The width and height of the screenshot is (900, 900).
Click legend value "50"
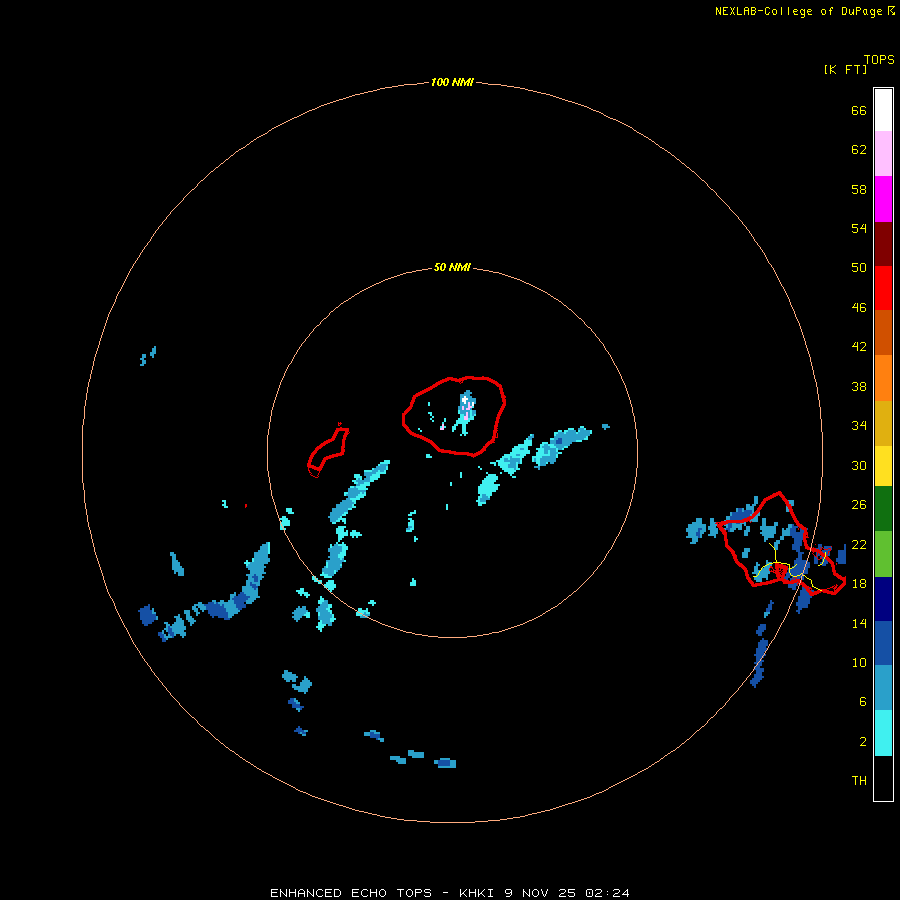click(x=859, y=267)
